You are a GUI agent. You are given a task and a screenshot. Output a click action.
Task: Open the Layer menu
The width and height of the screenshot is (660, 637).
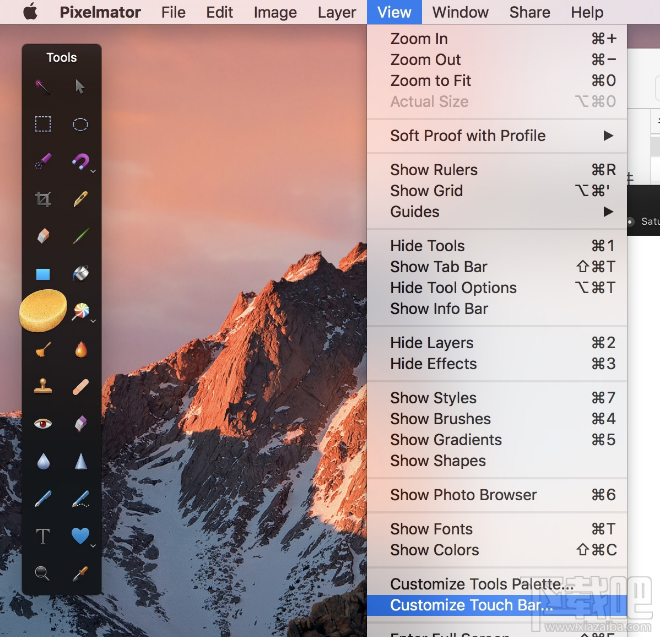click(x=337, y=12)
